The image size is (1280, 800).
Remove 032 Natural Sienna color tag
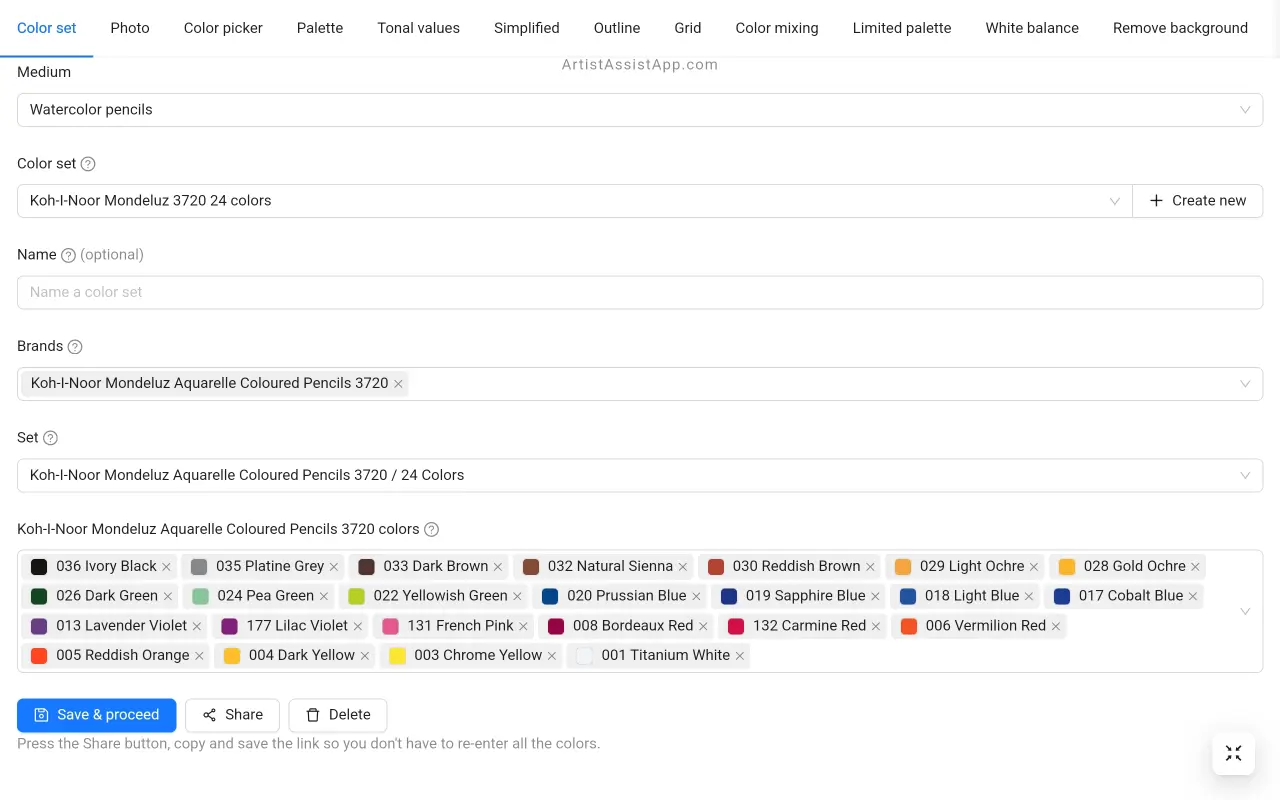pyautogui.click(x=683, y=567)
